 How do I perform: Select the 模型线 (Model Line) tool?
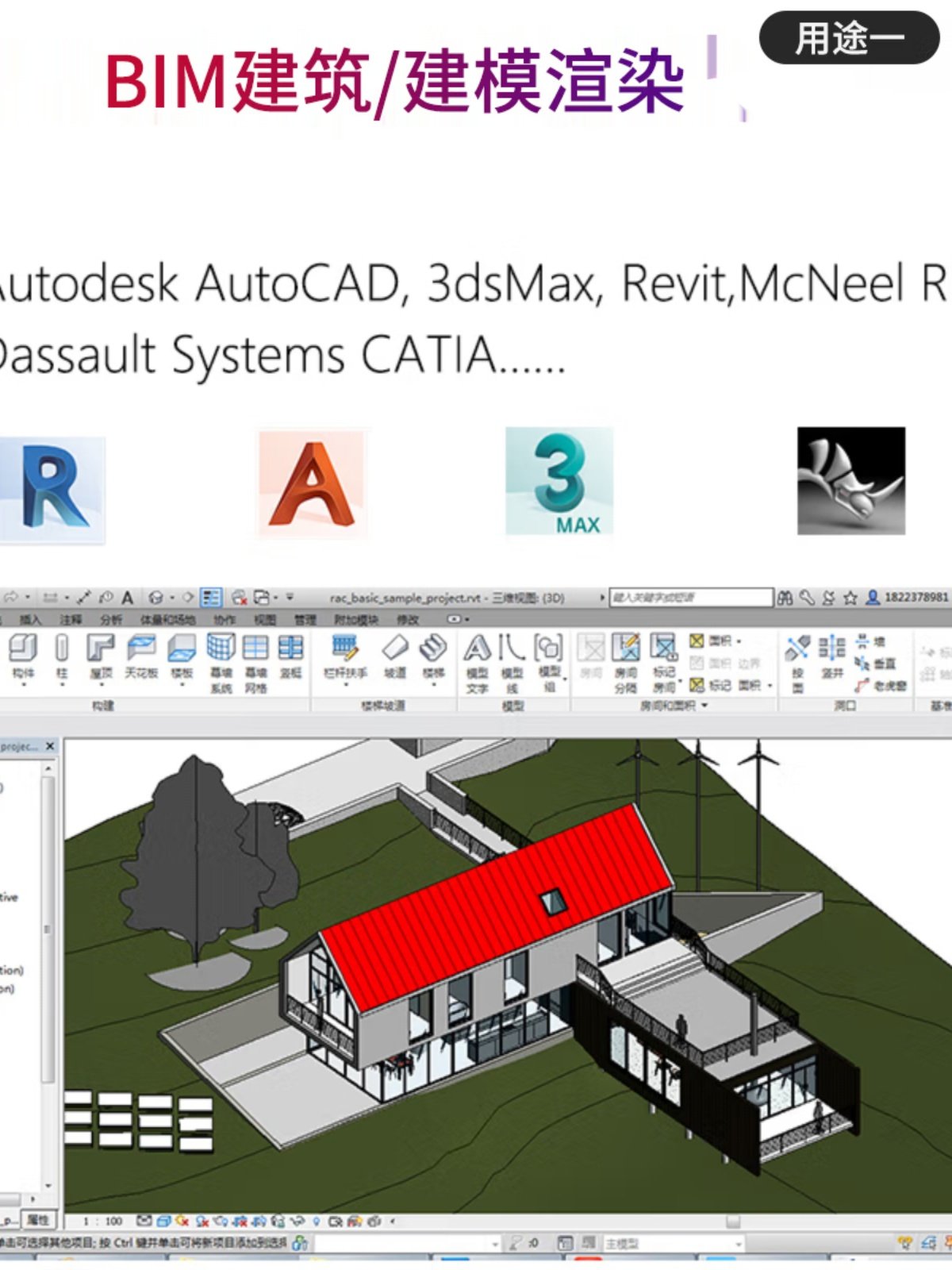512,664
